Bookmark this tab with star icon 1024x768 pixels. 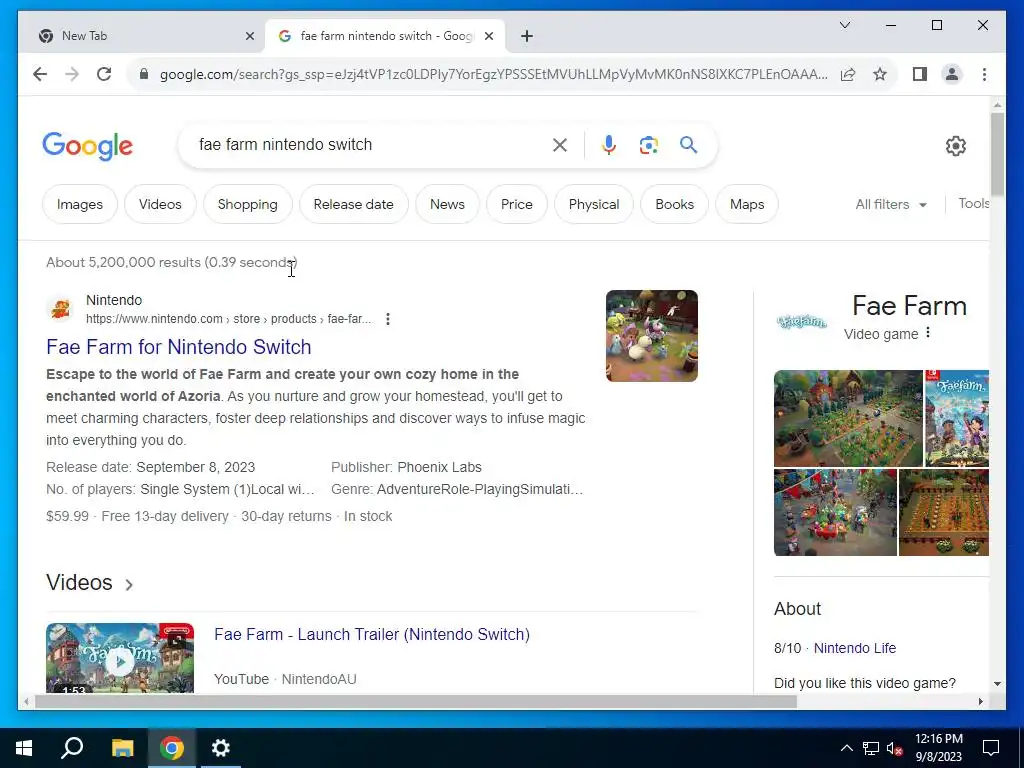(880, 74)
